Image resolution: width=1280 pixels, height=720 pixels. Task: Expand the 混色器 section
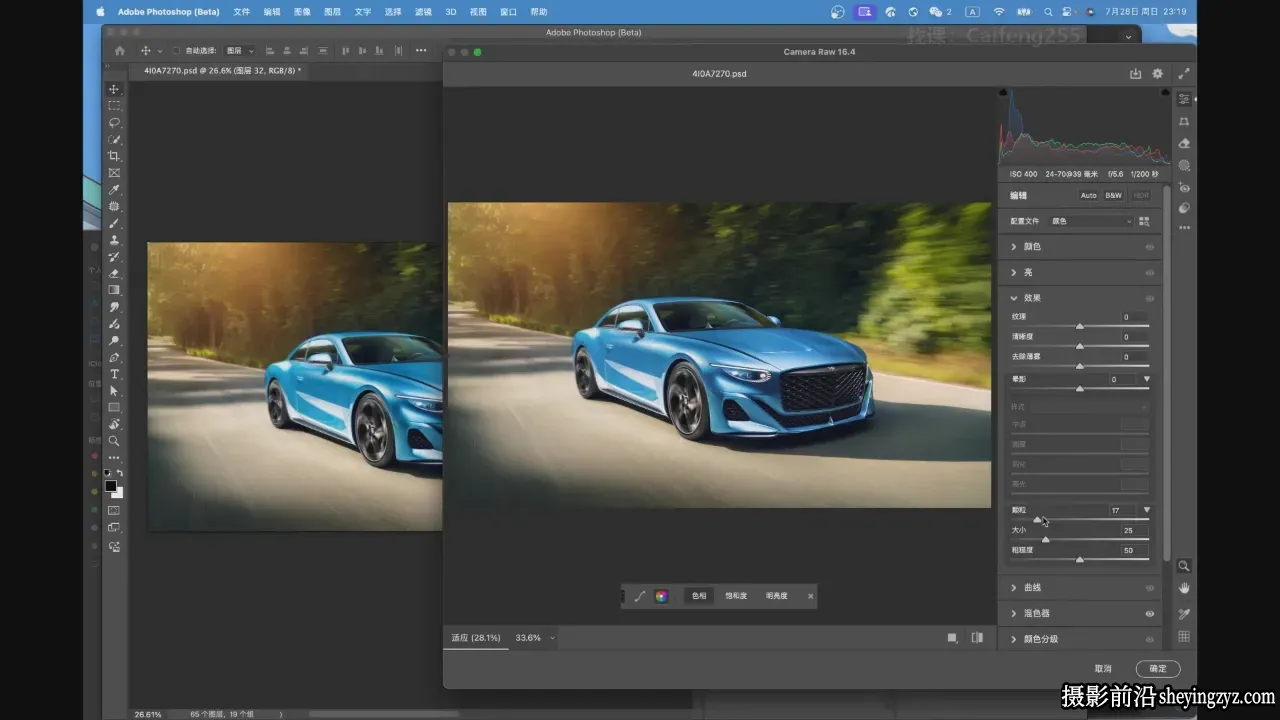click(1014, 614)
